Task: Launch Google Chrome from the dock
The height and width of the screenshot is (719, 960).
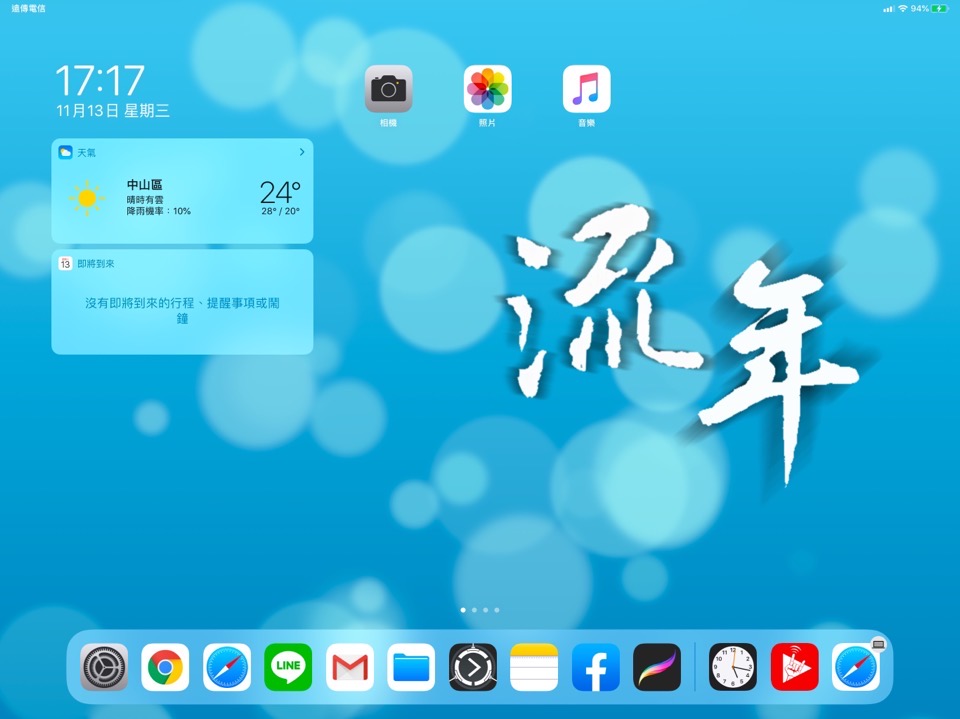Action: click(165, 667)
